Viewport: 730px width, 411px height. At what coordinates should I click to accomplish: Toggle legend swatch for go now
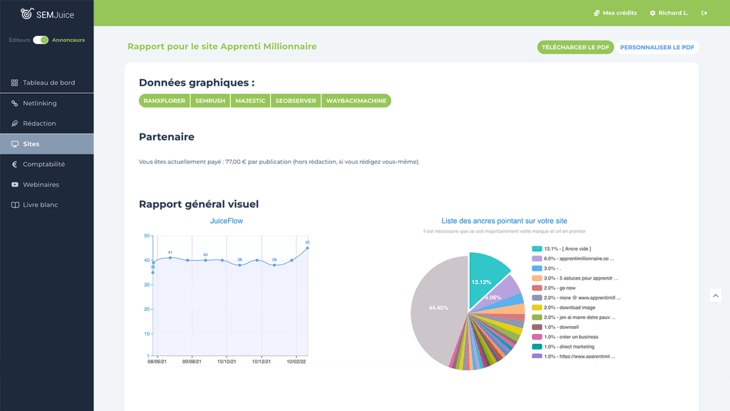[537, 288]
